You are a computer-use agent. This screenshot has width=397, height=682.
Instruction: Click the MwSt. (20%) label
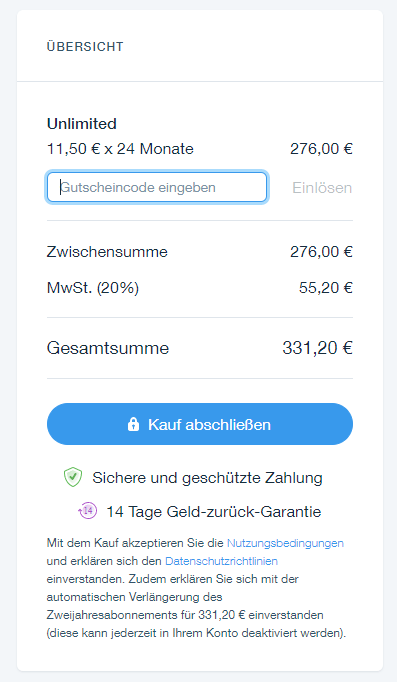click(x=93, y=288)
